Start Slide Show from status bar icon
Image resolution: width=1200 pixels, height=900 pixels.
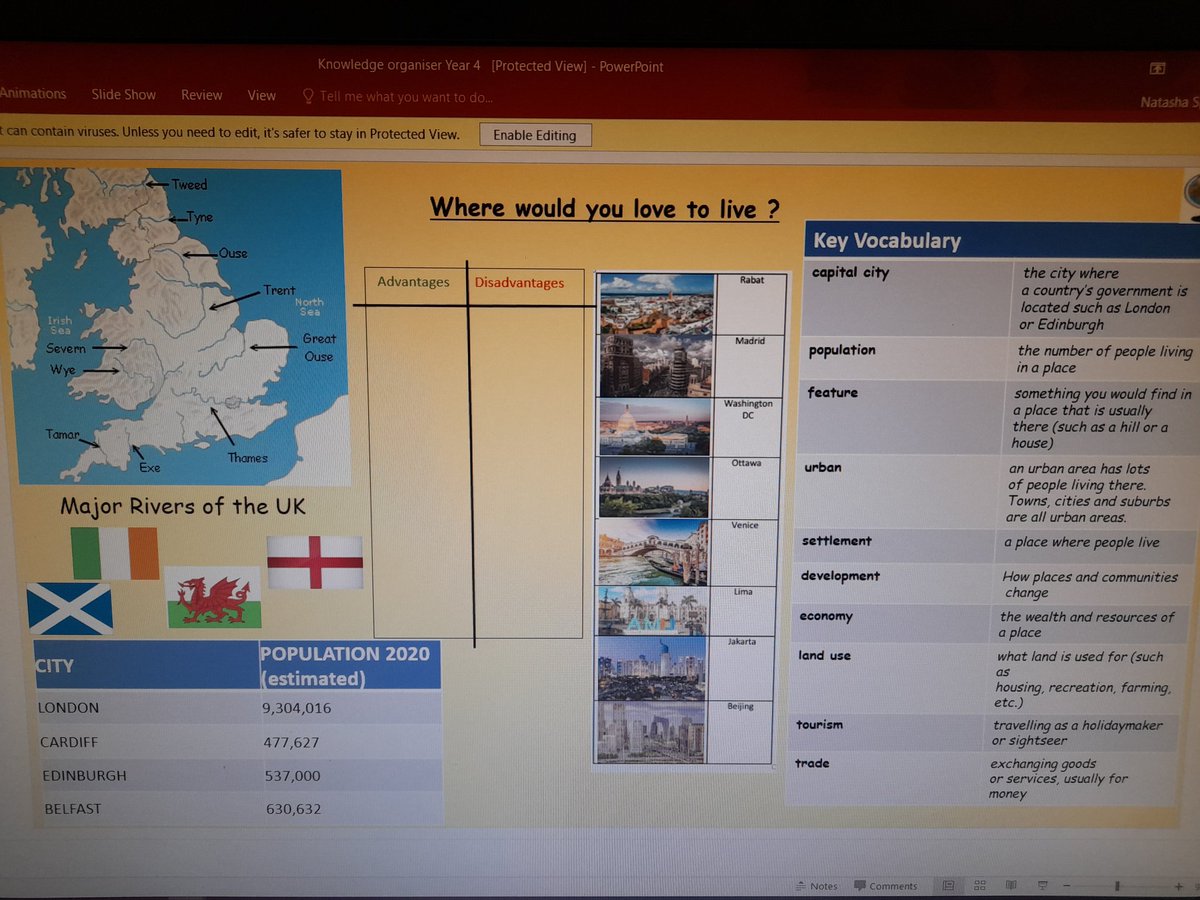[x=1043, y=885]
